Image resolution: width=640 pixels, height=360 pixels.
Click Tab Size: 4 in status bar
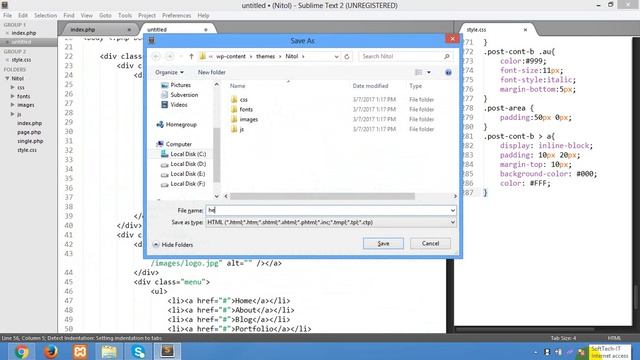[563, 338]
